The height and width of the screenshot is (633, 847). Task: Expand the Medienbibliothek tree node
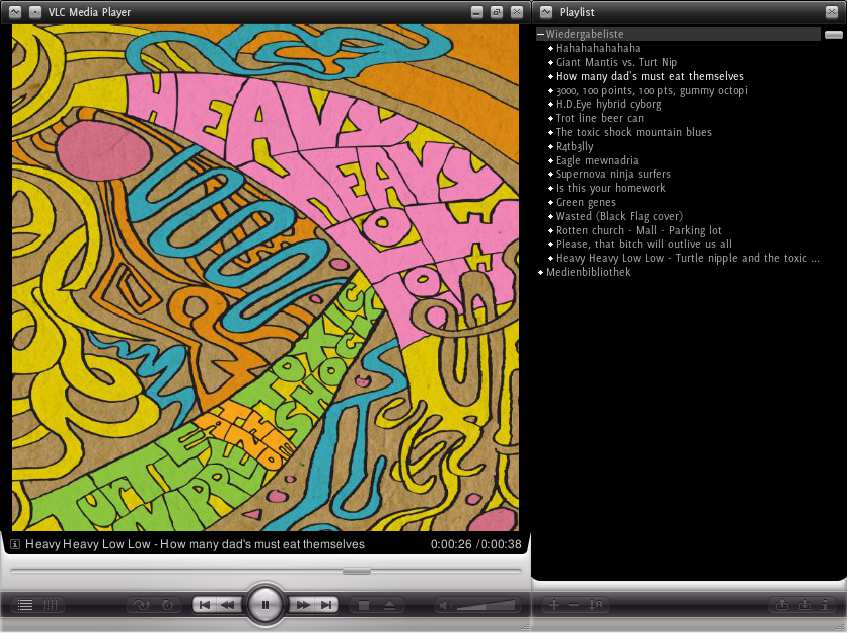tap(541, 272)
